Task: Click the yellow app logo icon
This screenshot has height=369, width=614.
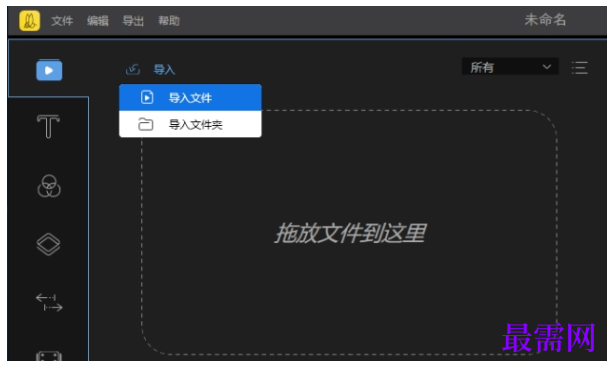Action: (x=30, y=20)
